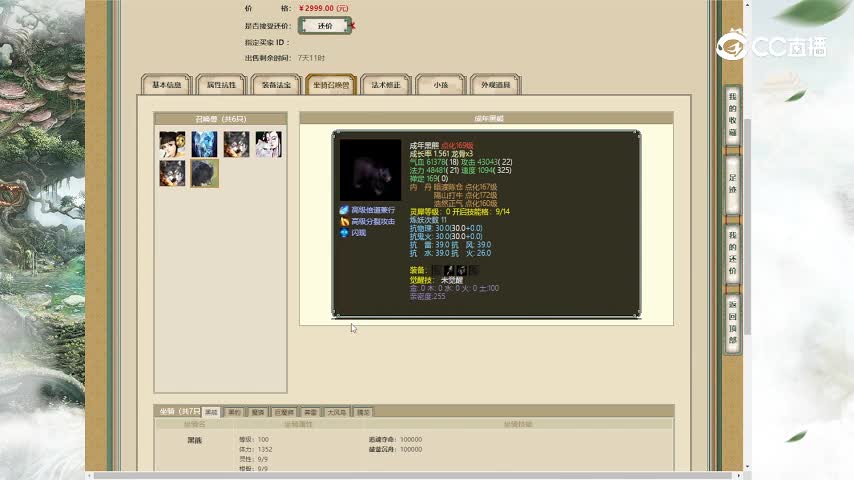This screenshot has width=854, height=480.
Task: Open the 外观道具 tab
Action: pyautogui.click(x=496, y=84)
